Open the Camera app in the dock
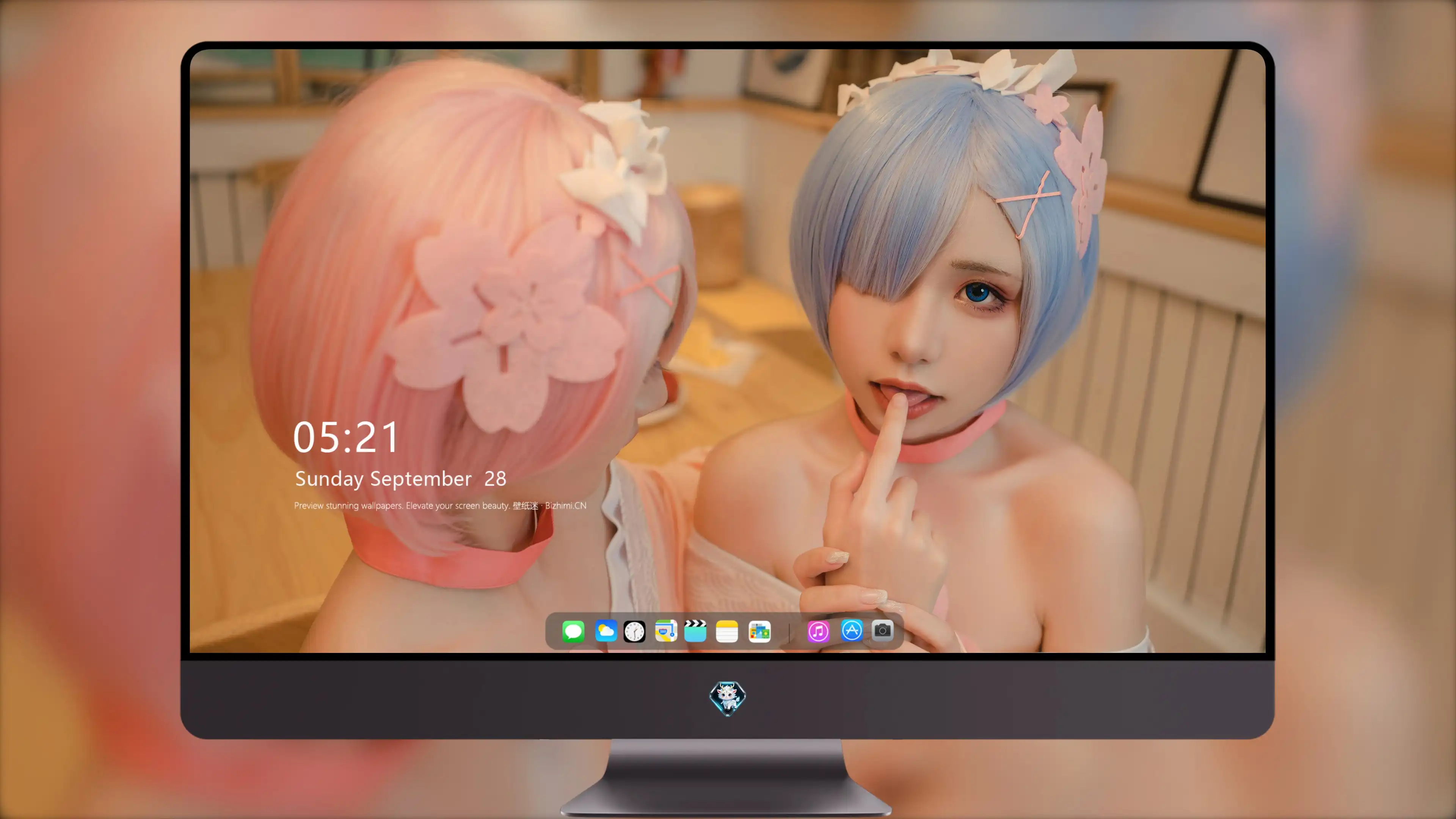The width and height of the screenshot is (1456, 819). pos(882,630)
